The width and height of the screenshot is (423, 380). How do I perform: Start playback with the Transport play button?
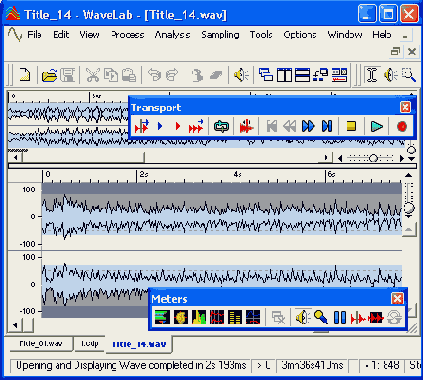(377, 127)
